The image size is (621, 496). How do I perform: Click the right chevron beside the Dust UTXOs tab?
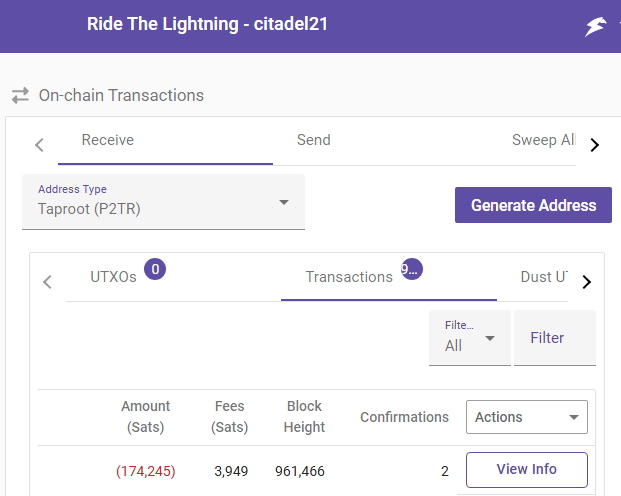point(587,282)
